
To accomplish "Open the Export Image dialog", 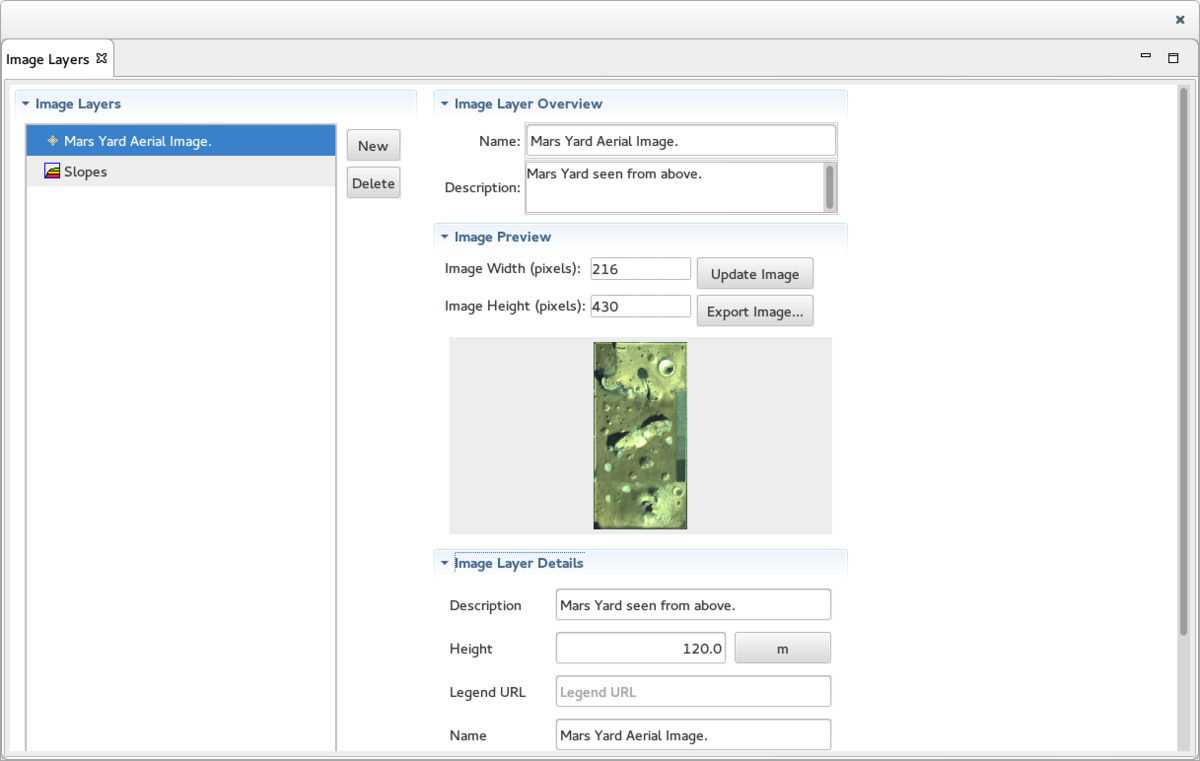I will [x=754, y=310].
